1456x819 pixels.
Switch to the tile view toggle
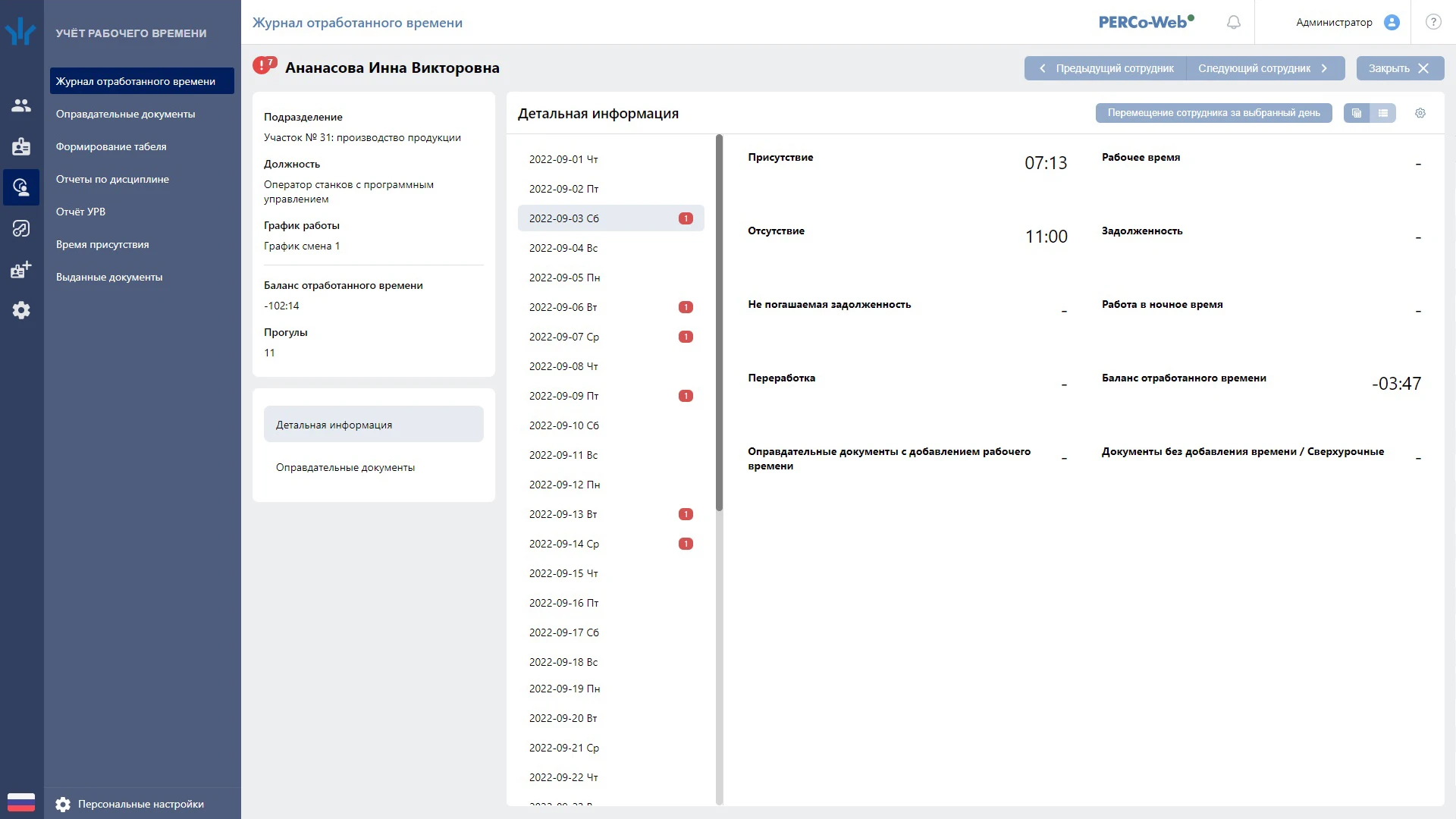pyautogui.click(x=1357, y=113)
